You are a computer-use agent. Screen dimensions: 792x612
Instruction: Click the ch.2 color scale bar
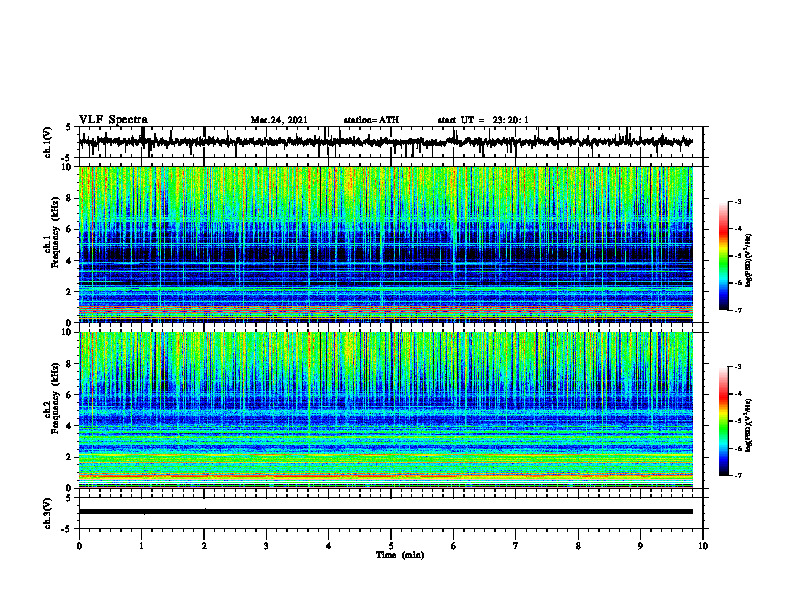pyautogui.click(x=723, y=421)
